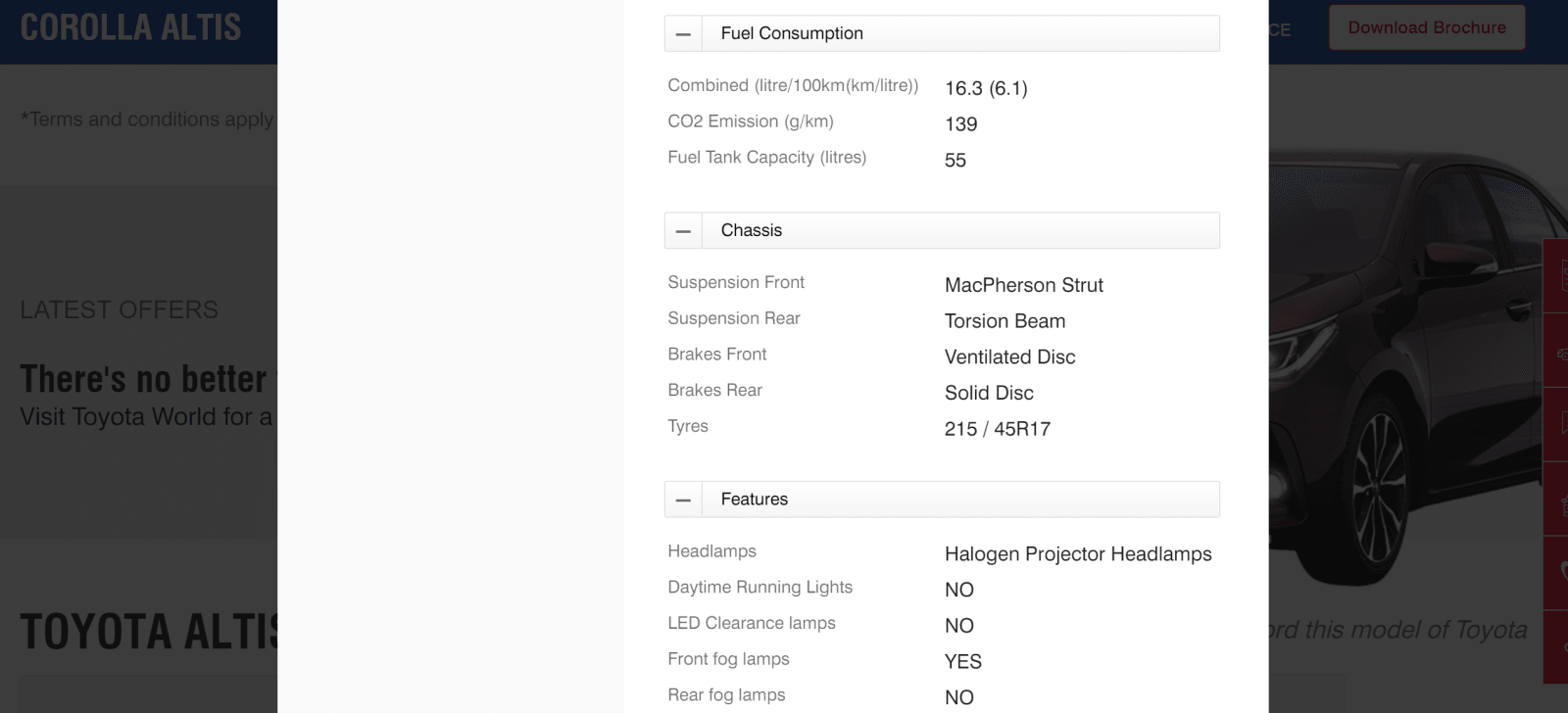
Task: Download the Corolla Altis brochure
Action: (1427, 27)
